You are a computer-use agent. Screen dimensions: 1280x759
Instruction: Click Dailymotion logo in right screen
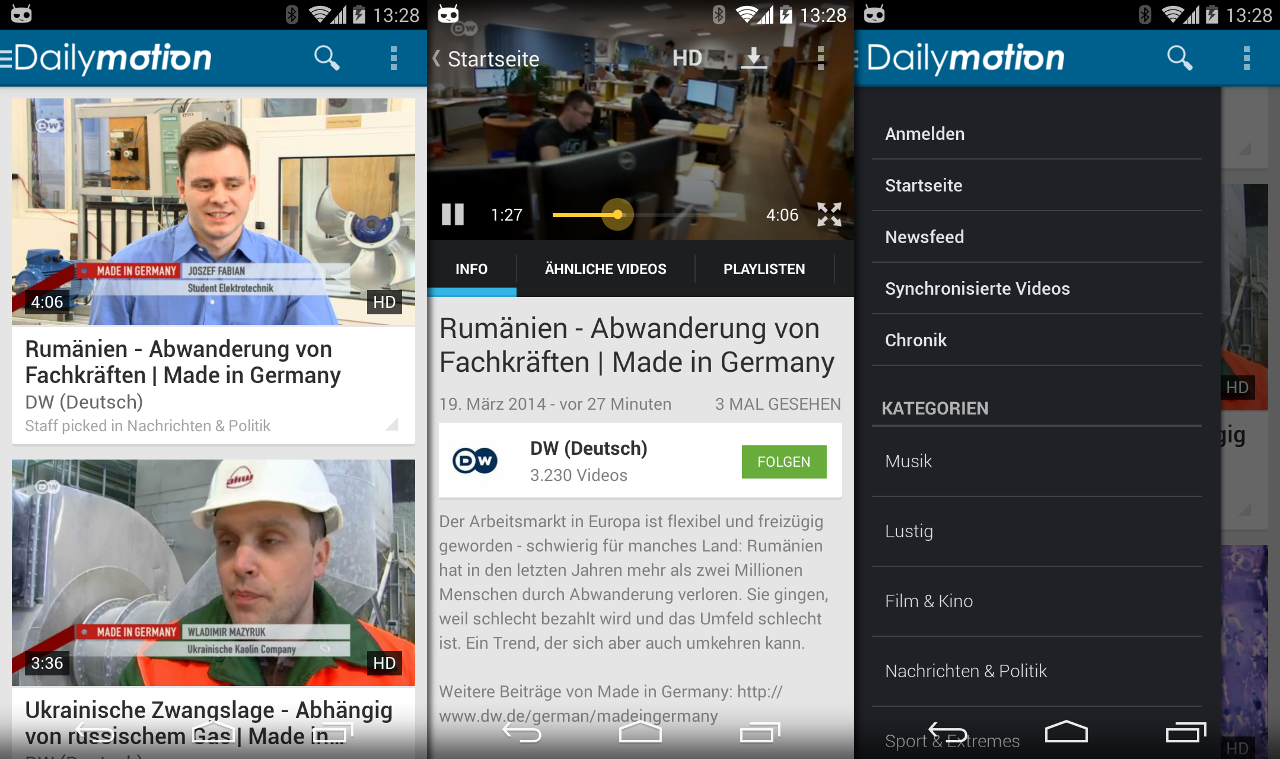point(966,58)
